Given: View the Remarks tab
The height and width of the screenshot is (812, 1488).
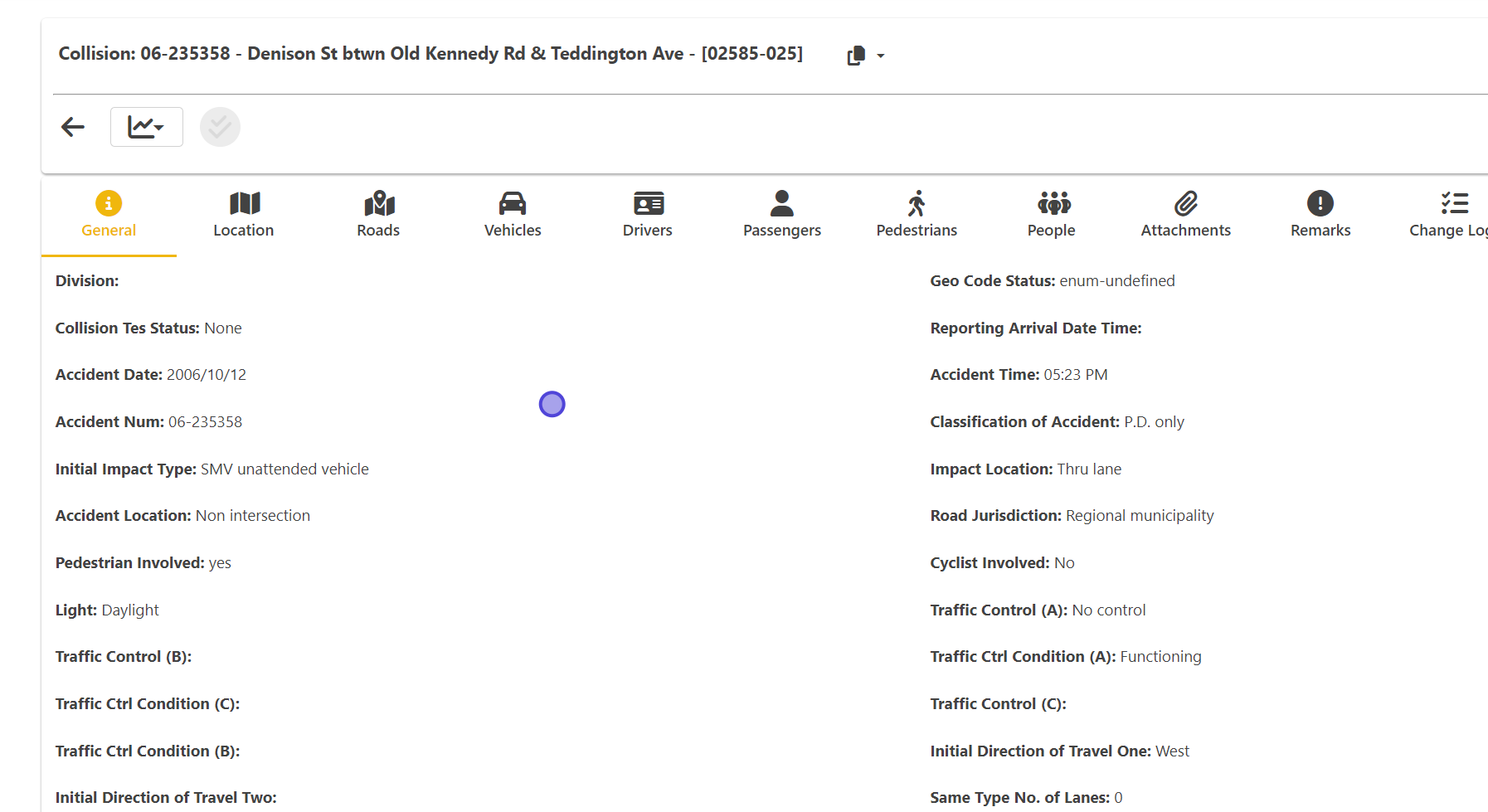Looking at the screenshot, I should [1320, 215].
